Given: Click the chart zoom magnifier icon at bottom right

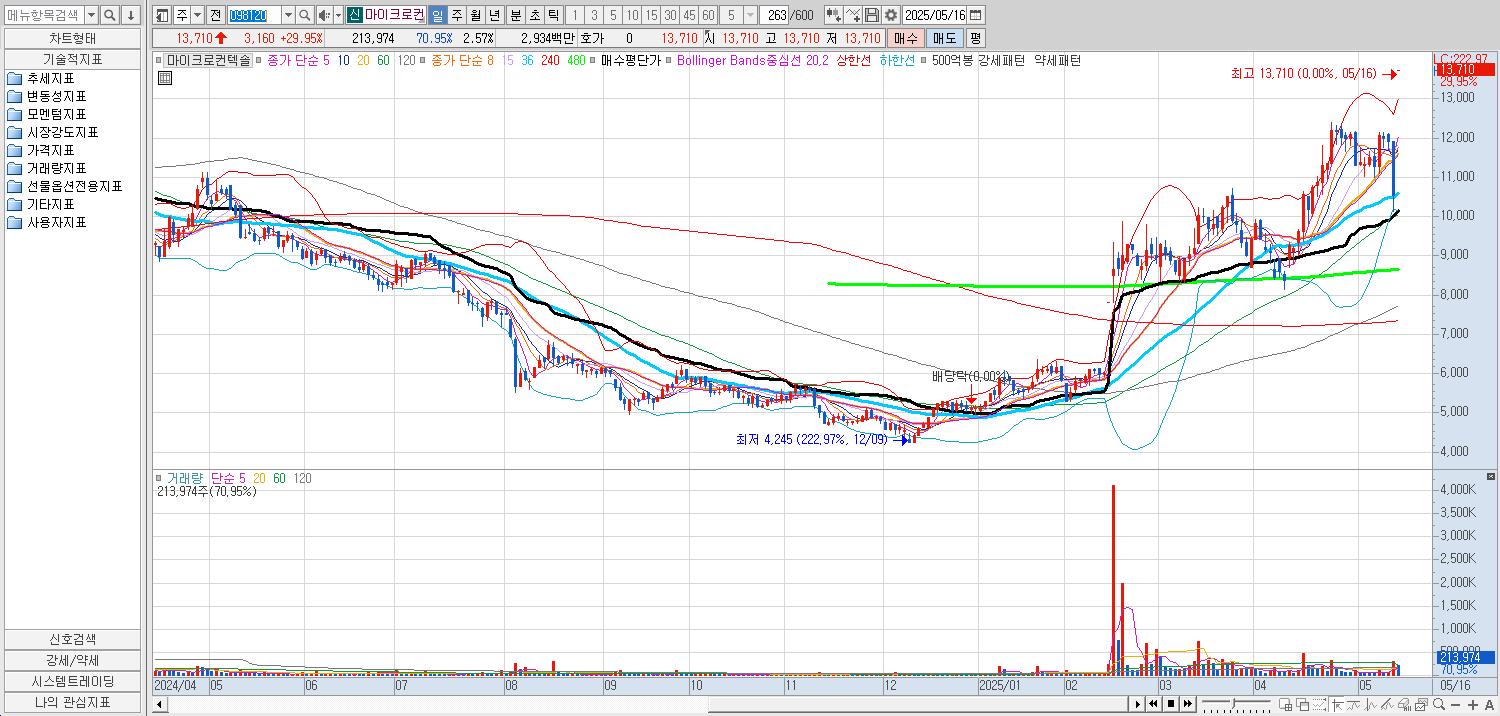Looking at the screenshot, I should (1438, 704).
